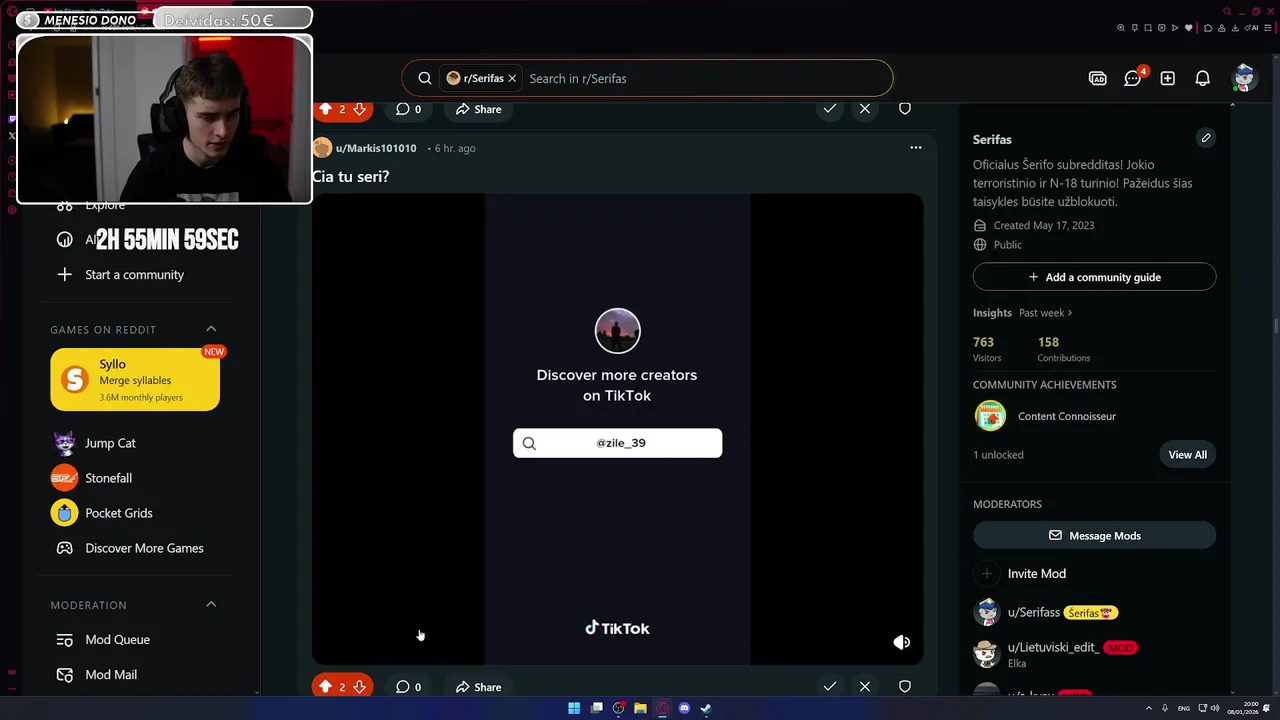Launch the Syllo game card
Screen dimensions: 1280x720
pos(135,379)
